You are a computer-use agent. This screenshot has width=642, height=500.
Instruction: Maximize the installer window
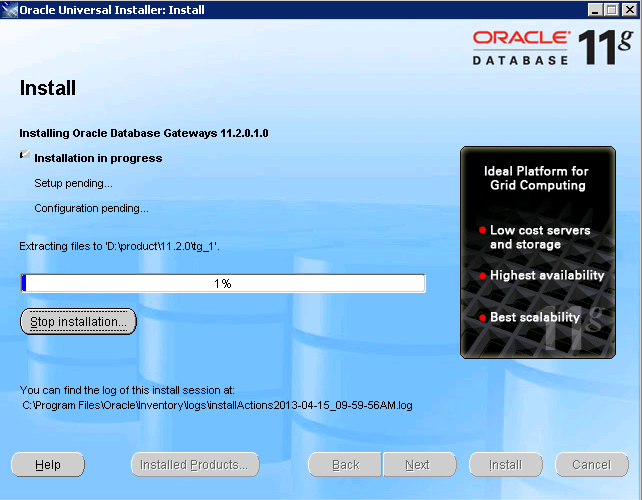[612, 10]
